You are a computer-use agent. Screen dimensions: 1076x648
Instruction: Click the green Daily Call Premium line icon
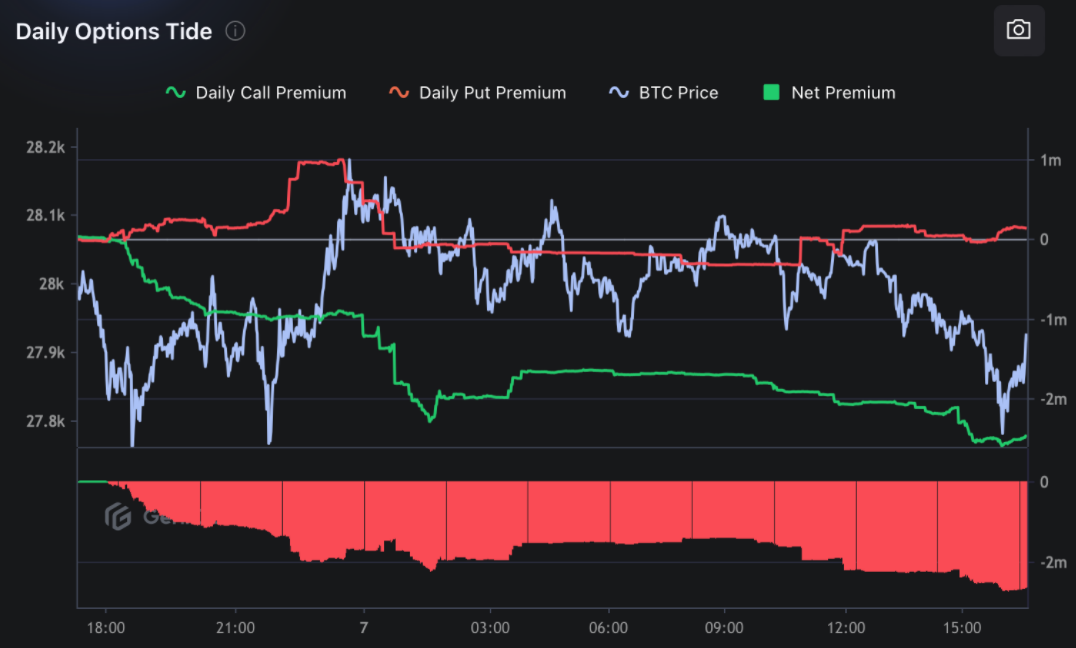click(x=176, y=93)
